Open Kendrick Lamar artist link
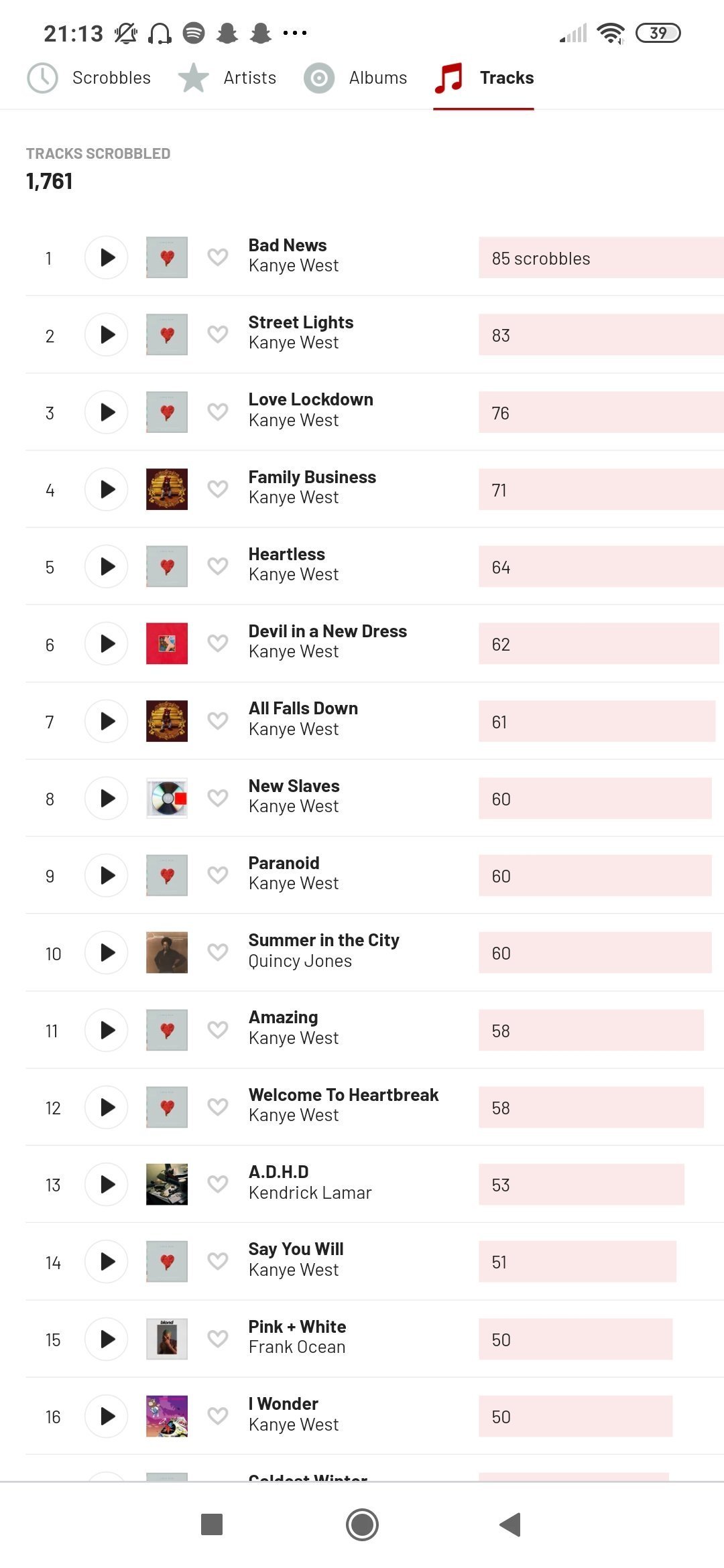The image size is (724, 1568). coord(310,1193)
